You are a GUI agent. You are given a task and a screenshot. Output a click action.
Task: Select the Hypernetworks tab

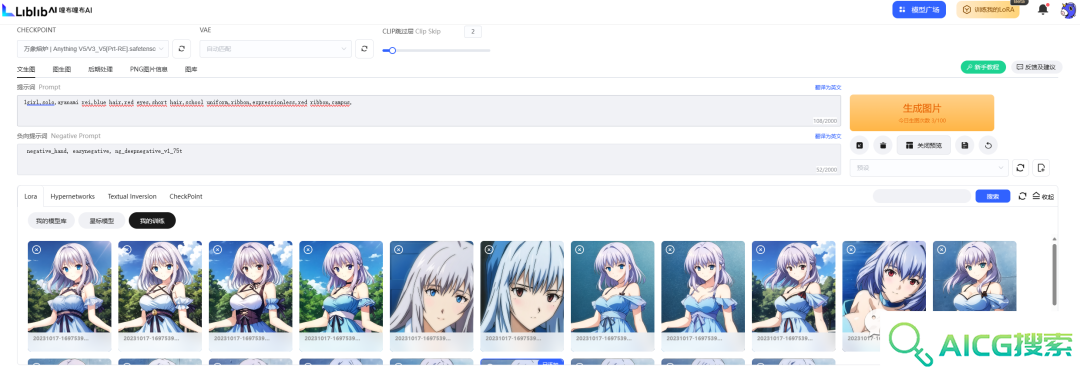[72, 196]
